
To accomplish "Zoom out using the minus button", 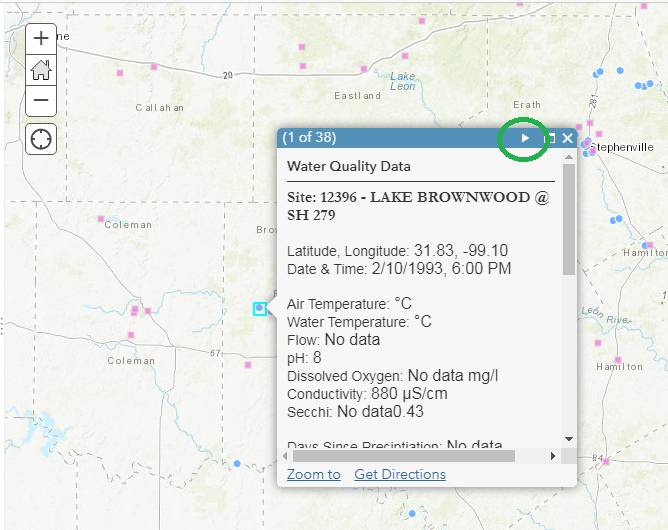I will point(41,101).
